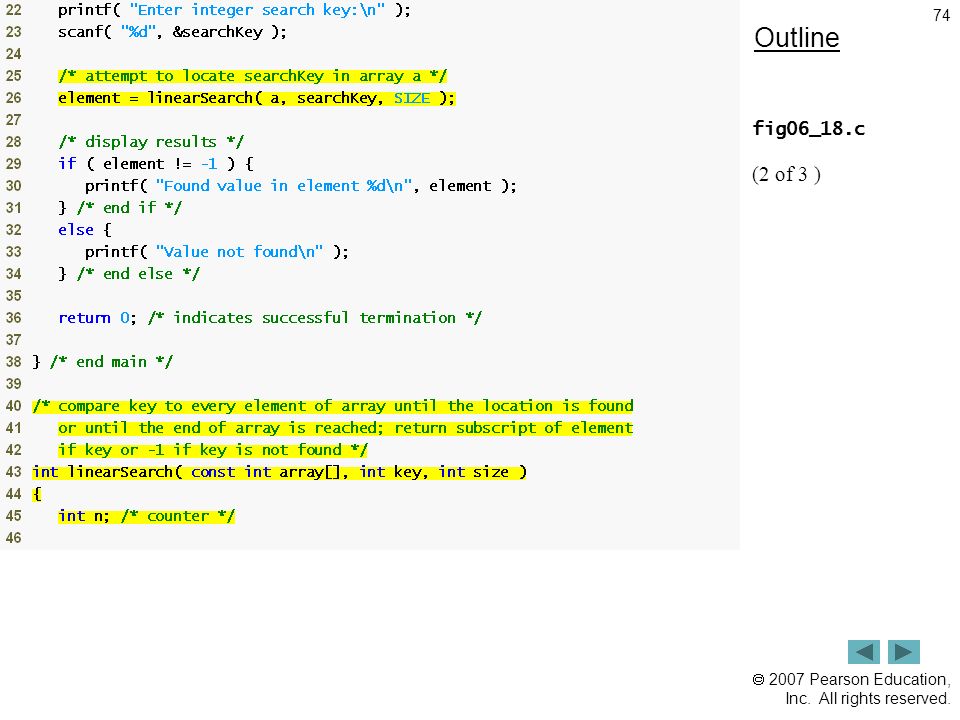960x720 pixels.
Task: Click line number 46
Action: point(13,538)
